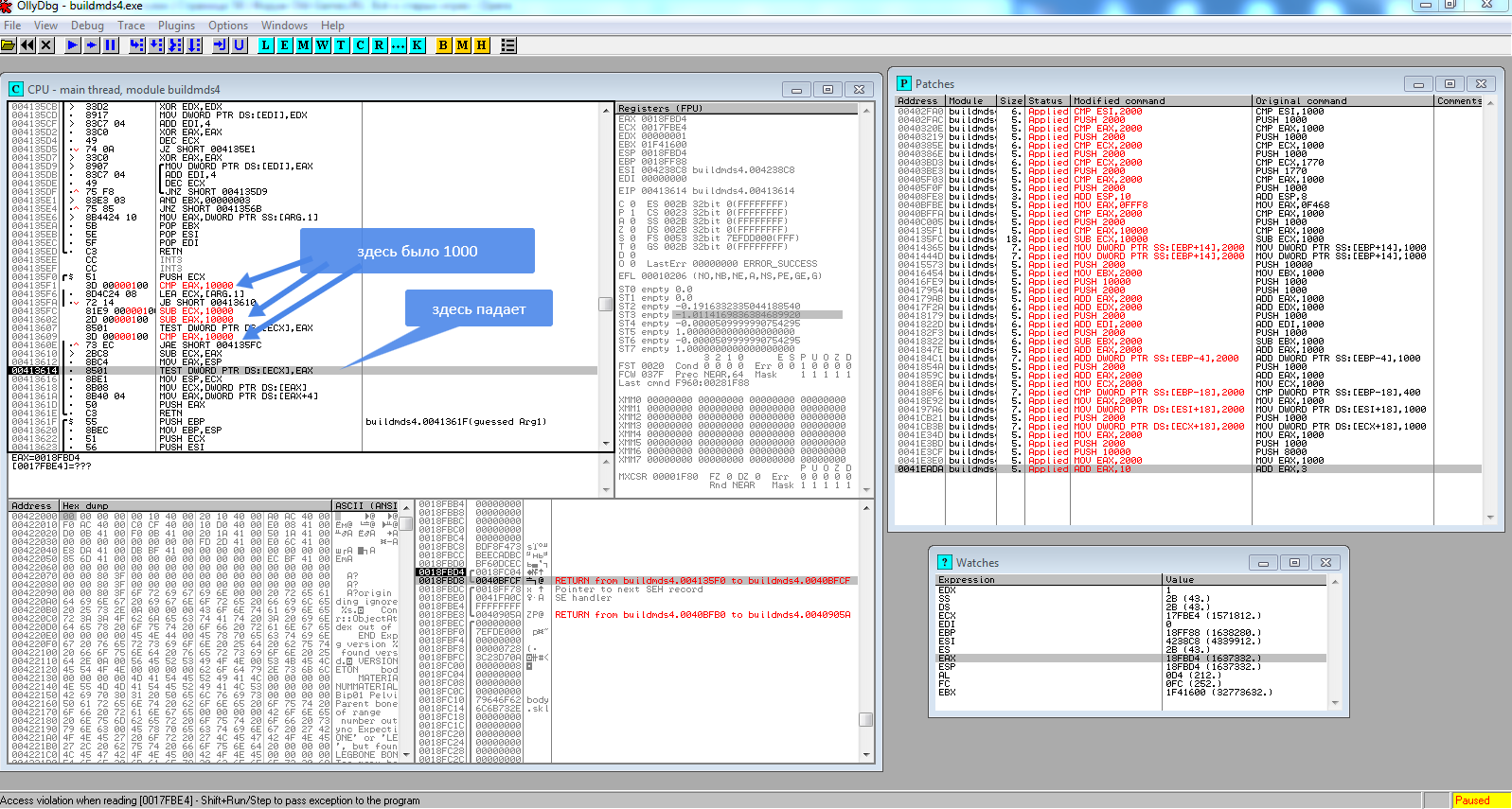Viewport: 1512px width, 809px height.
Task: Pause execution with the pause icon
Action: pyautogui.click(x=111, y=45)
